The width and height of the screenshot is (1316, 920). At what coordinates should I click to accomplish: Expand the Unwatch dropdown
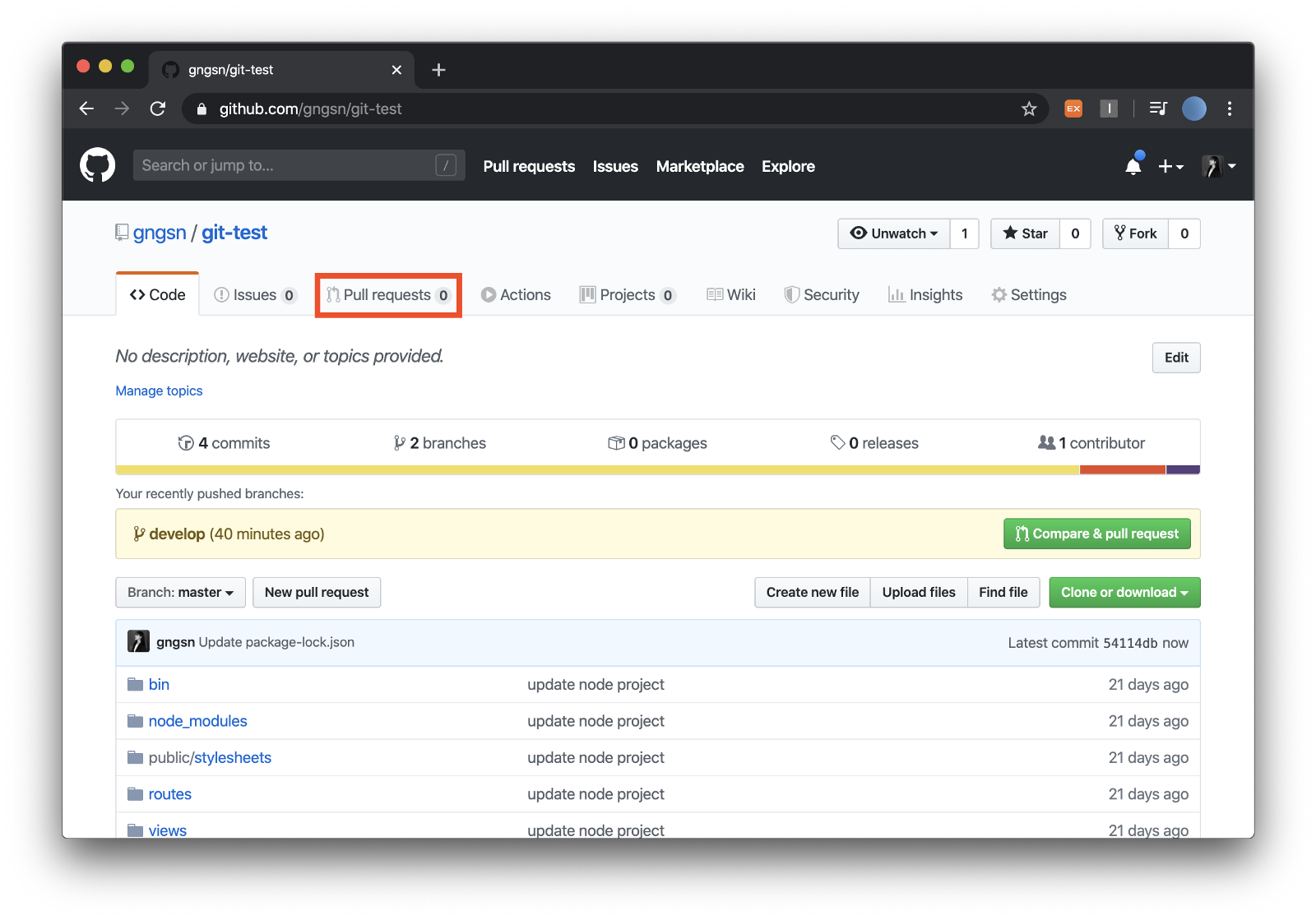coord(893,233)
